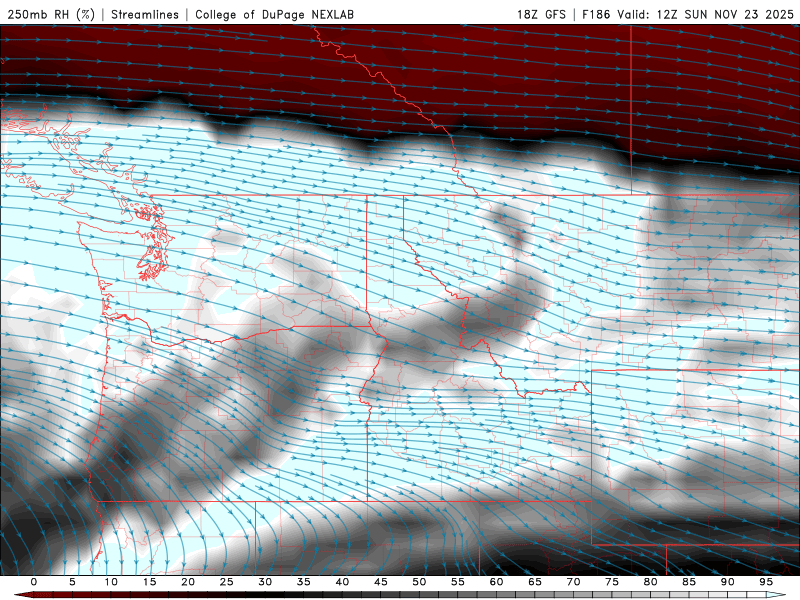Select the "90" color bar label
Screen dimensions: 800x600
tap(727, 582)
